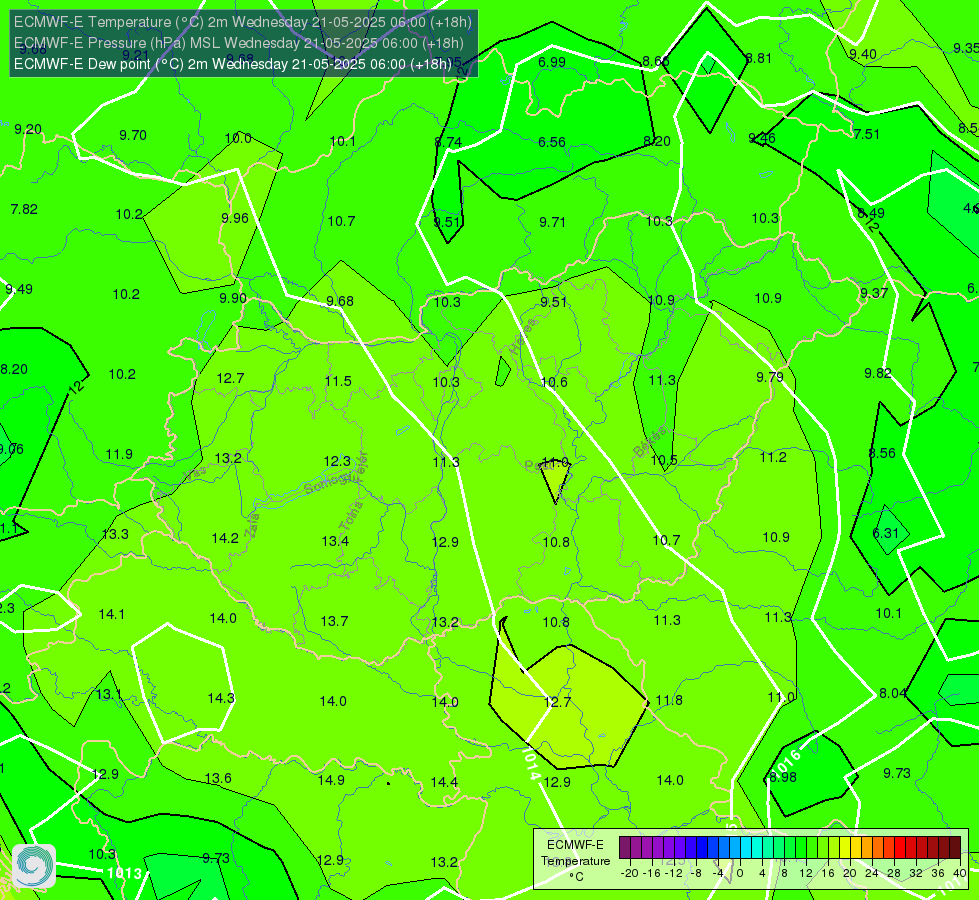Click the 6.56 temperature value
This screenshot has height=900, width=979.
click(x=552, y=142)
